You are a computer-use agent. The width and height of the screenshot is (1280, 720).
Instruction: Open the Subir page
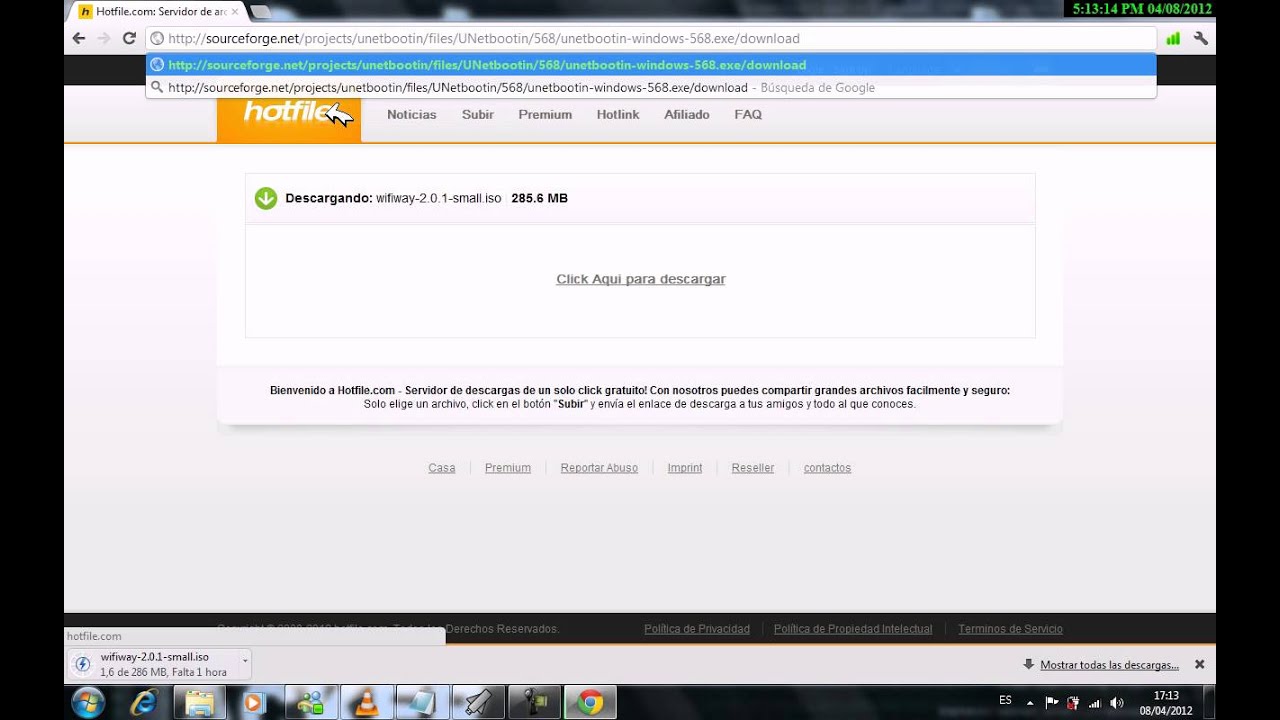tap(478, 114)
